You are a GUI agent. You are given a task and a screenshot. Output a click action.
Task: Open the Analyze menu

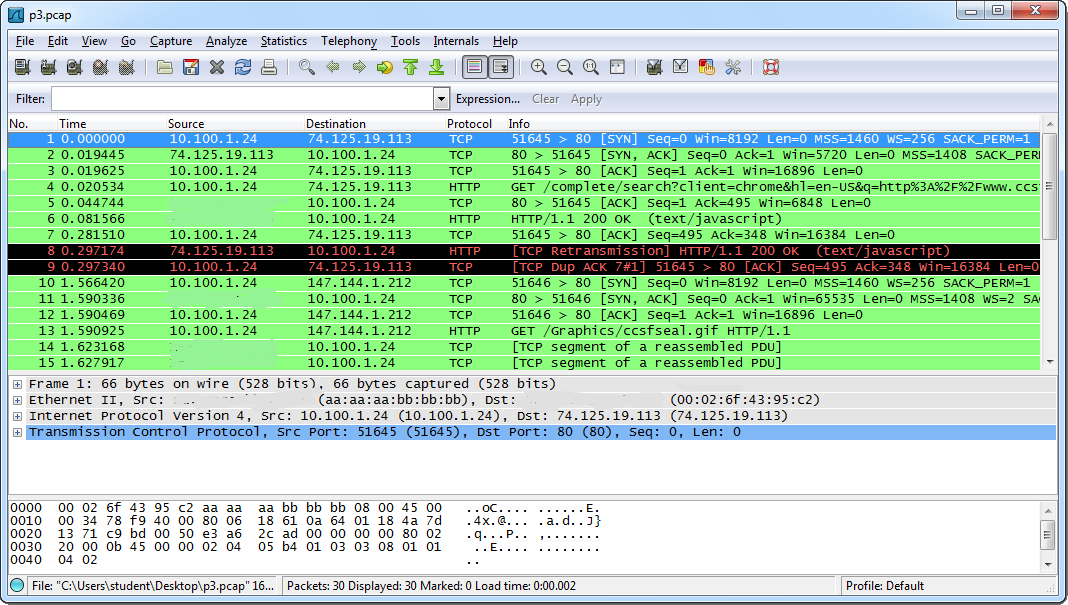[226, 41]
